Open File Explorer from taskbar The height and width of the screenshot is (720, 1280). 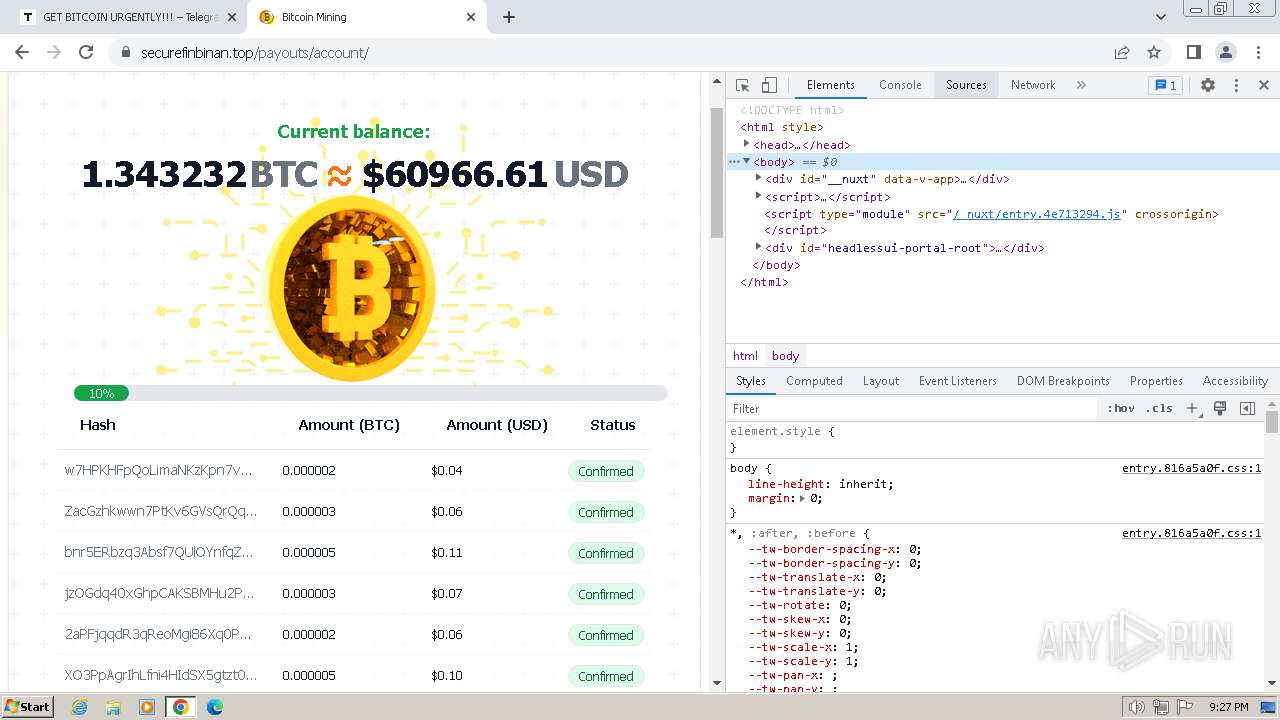point(113,707)
